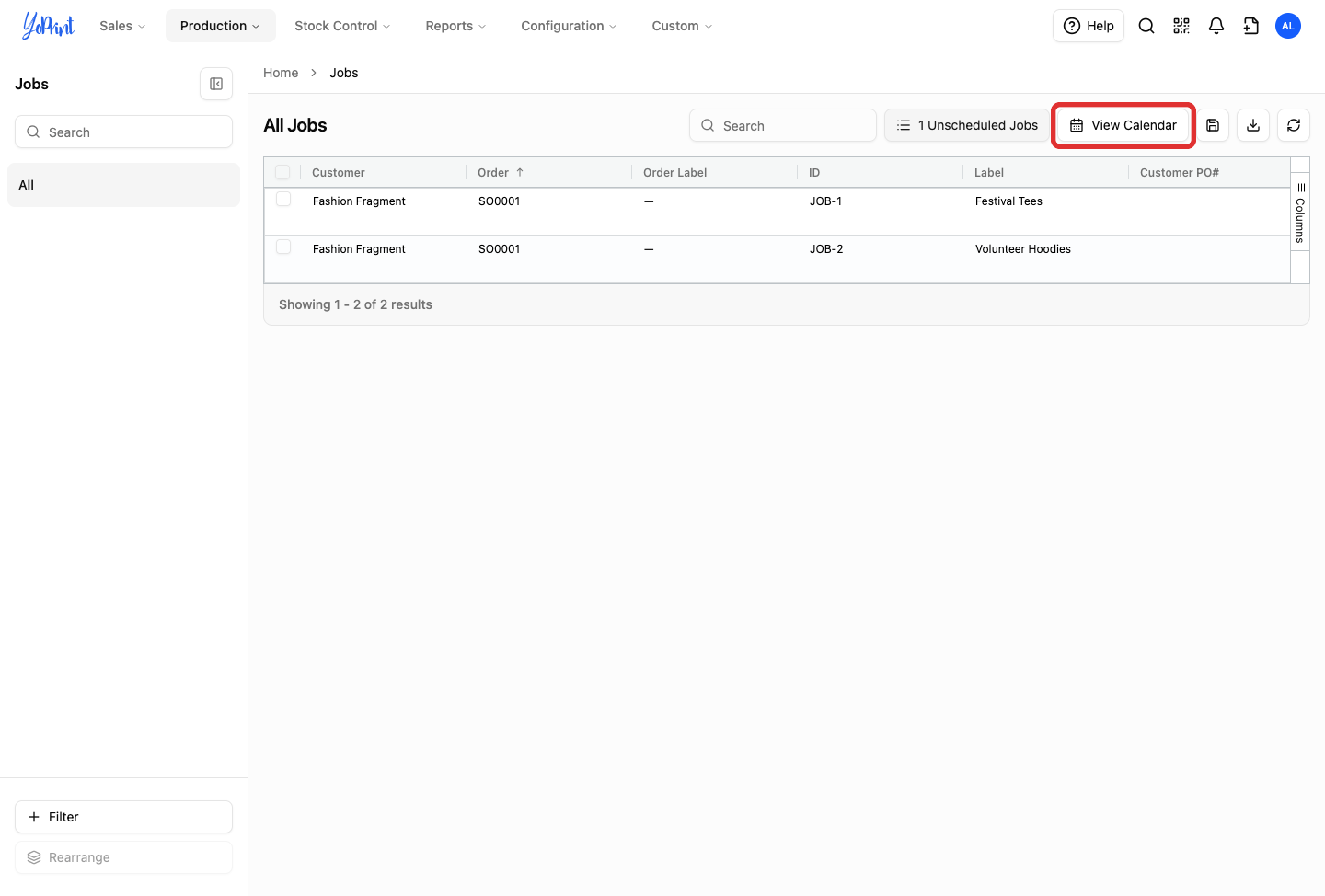
Task: Select the Festival Tees label
Action: [1008, 201]
